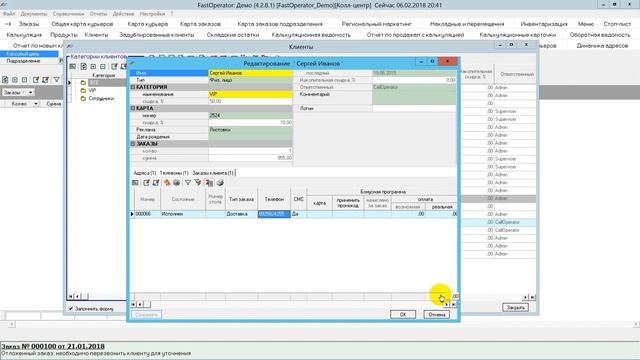This screenshot has height=360, width=640.
Task: Open the Файл menu
Action: coord(9,14)
